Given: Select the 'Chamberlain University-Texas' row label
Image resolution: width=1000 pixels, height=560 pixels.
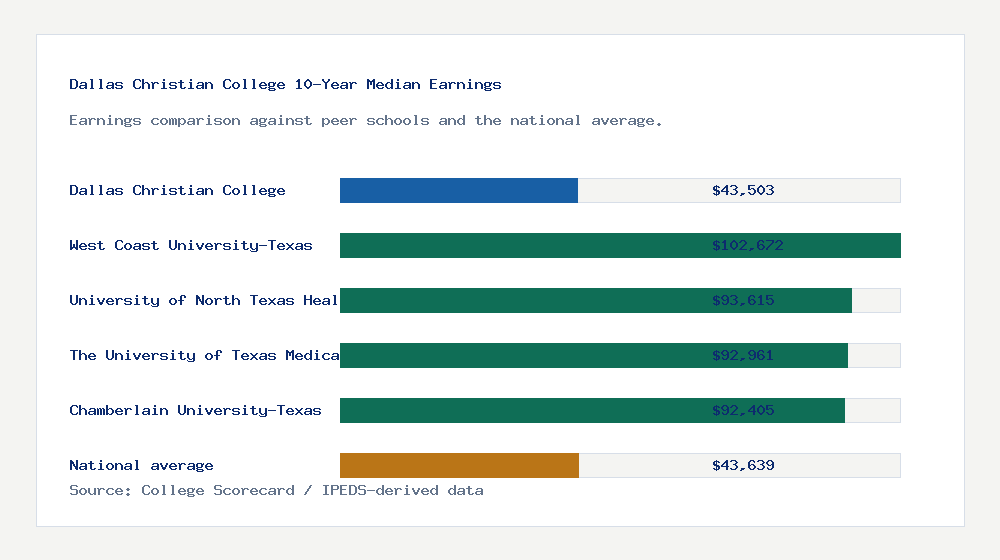Looking at the screenshot, I should point(195,410).
